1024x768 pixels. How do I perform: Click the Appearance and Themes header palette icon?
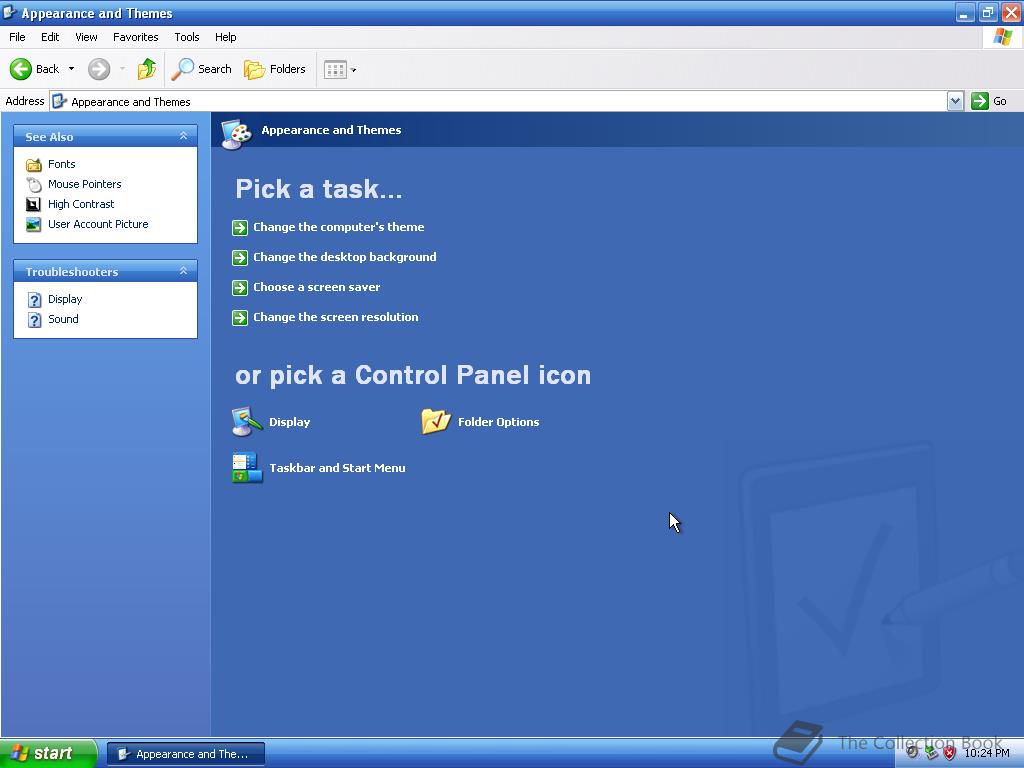click(x=236, y=135)
